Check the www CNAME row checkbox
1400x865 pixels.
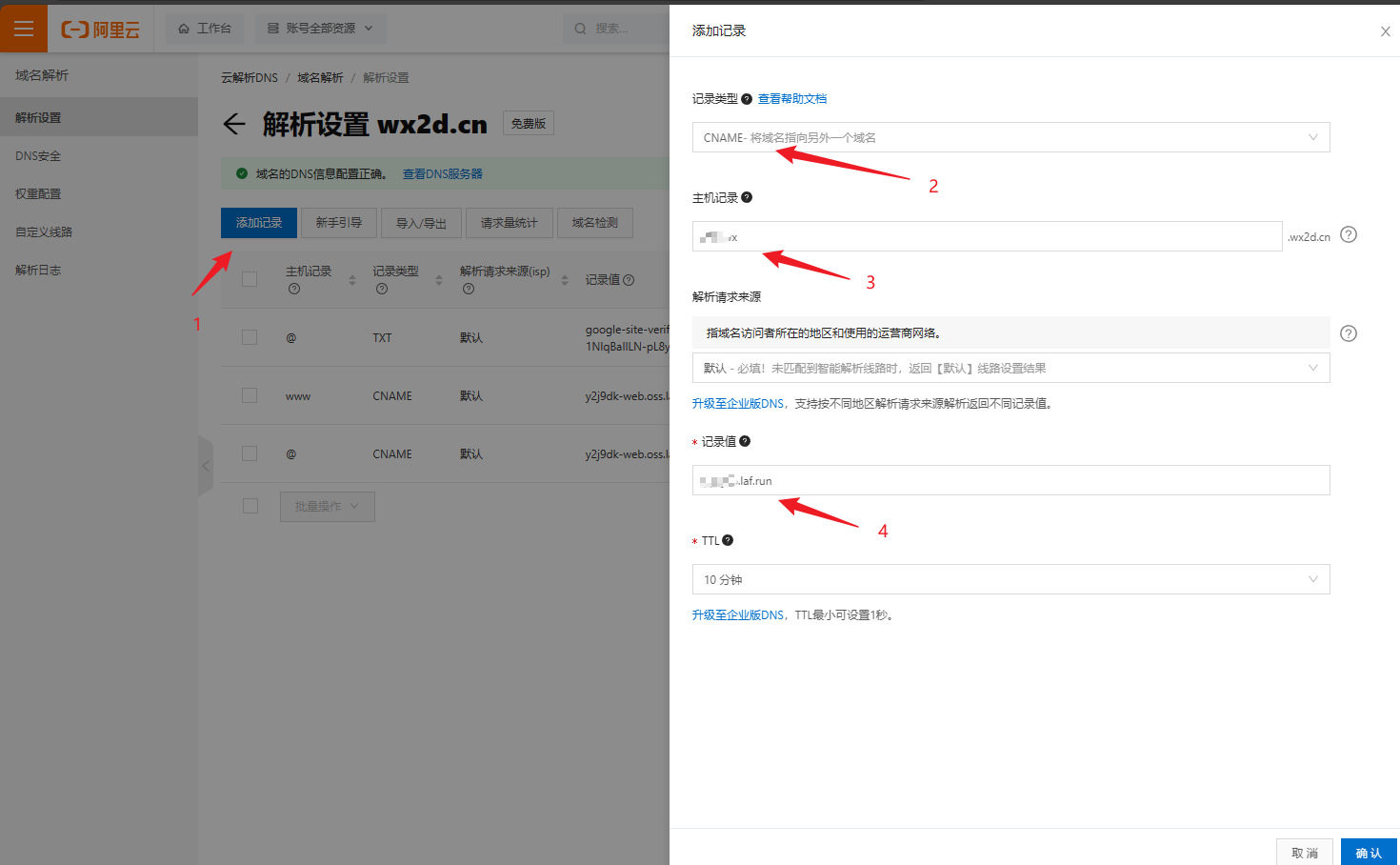tap(250, 395)
